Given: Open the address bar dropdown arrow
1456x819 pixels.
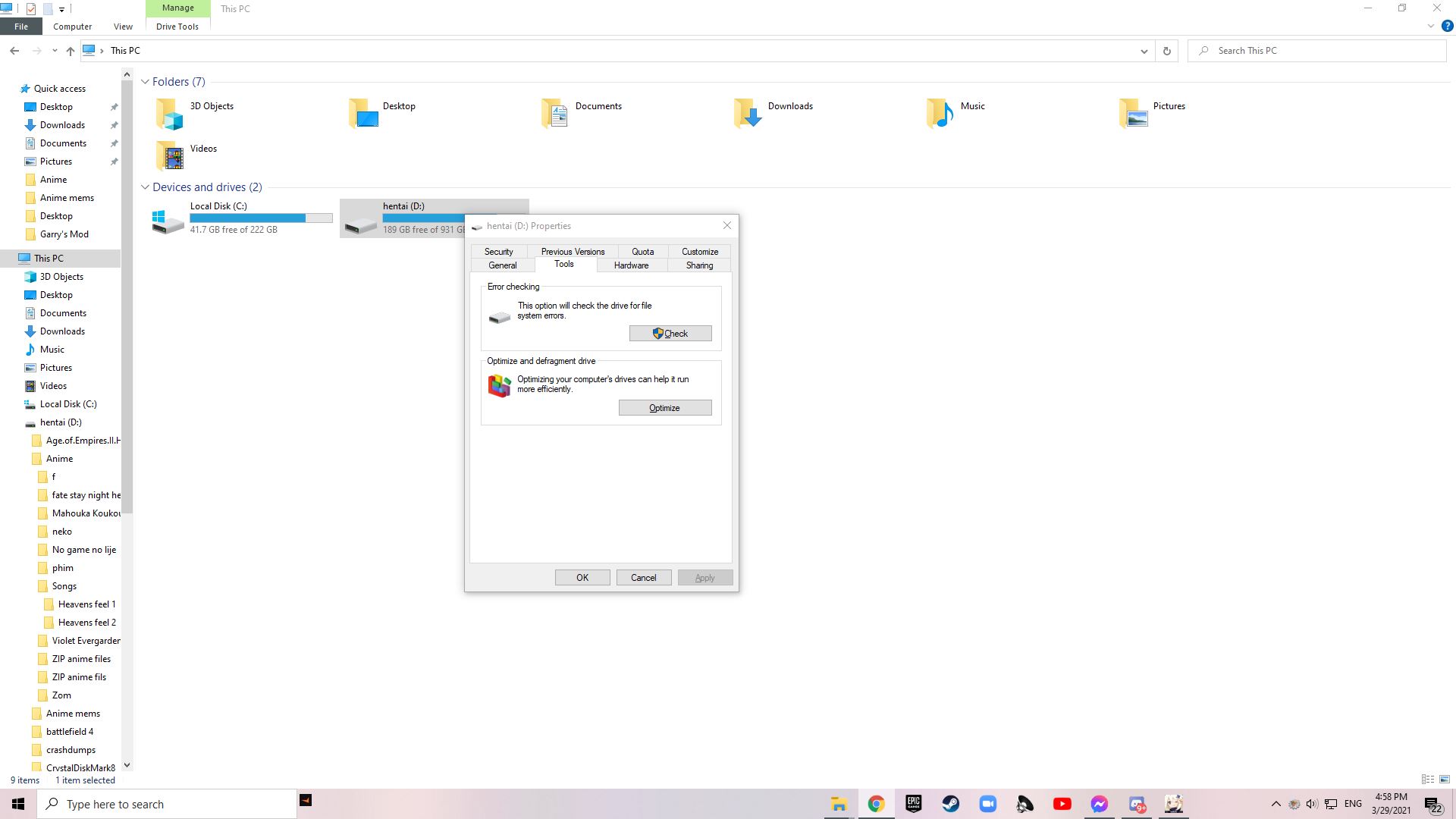Looking at the screenshot, I should 1145,51.
